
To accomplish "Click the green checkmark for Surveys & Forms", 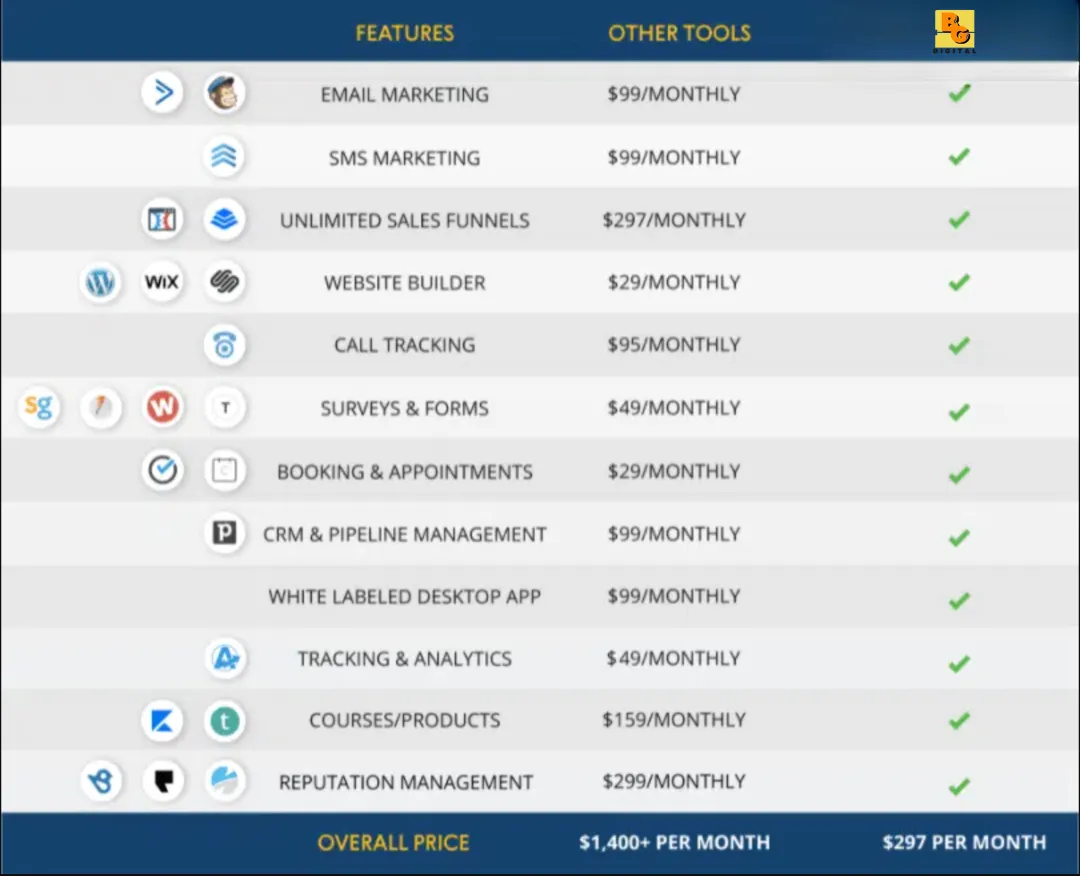I will tap(959, 411).
